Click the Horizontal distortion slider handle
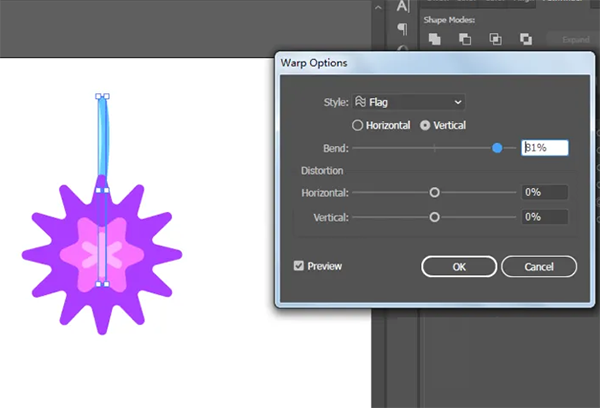The image size is (600, 408). point(434,192)
